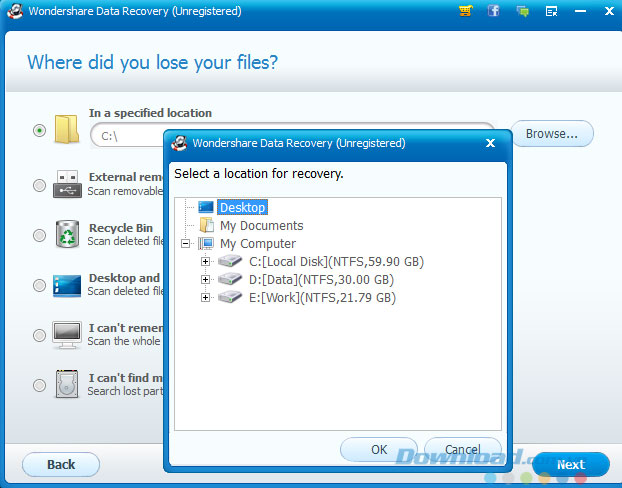Click the Next button

(571, 464)
